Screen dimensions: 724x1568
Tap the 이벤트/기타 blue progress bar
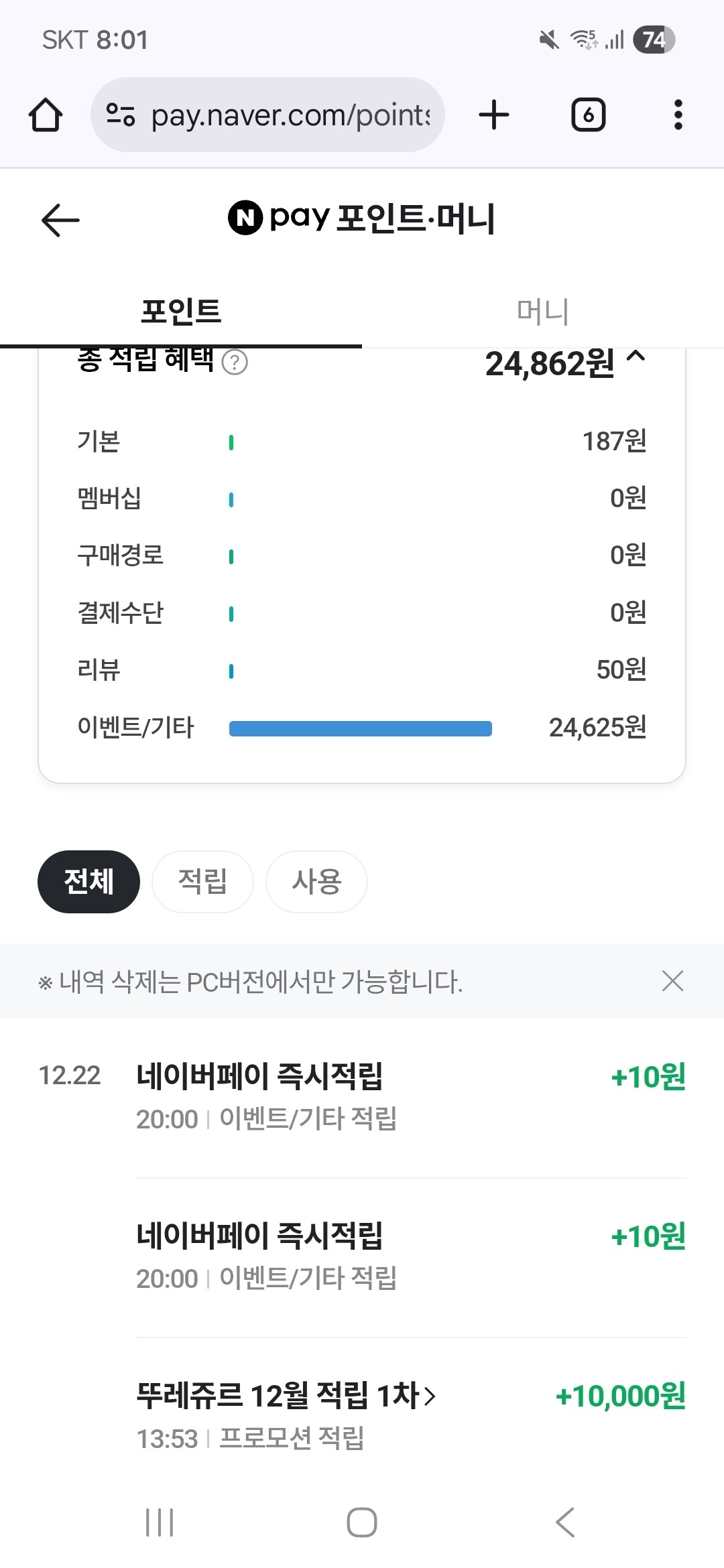click(361, 728)
